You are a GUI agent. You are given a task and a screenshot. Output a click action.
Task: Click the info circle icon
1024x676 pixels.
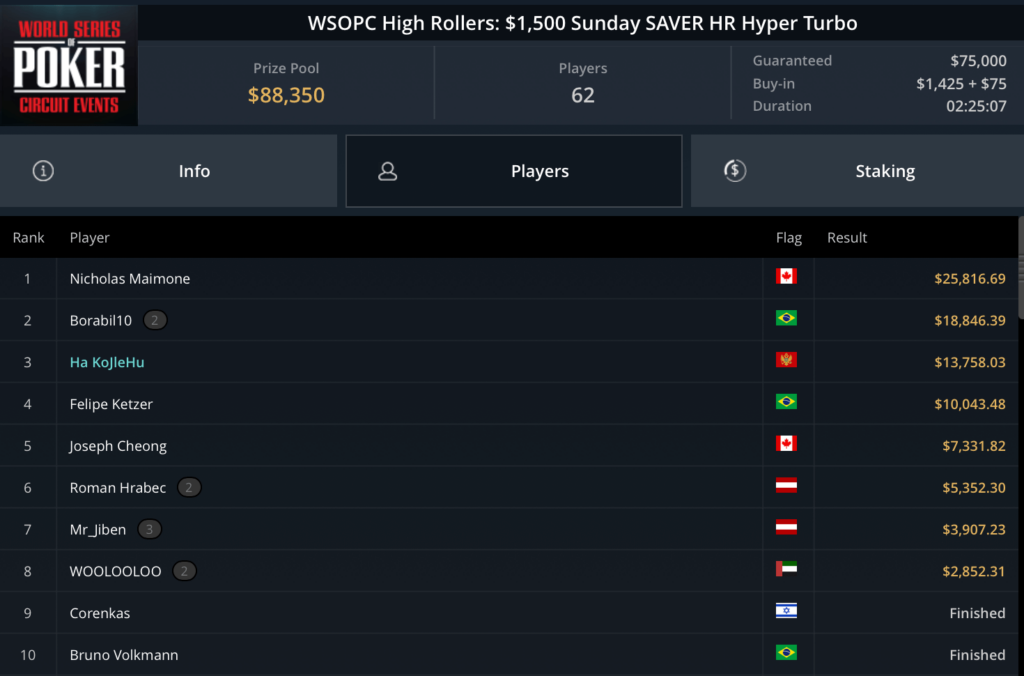pos(43,171)
